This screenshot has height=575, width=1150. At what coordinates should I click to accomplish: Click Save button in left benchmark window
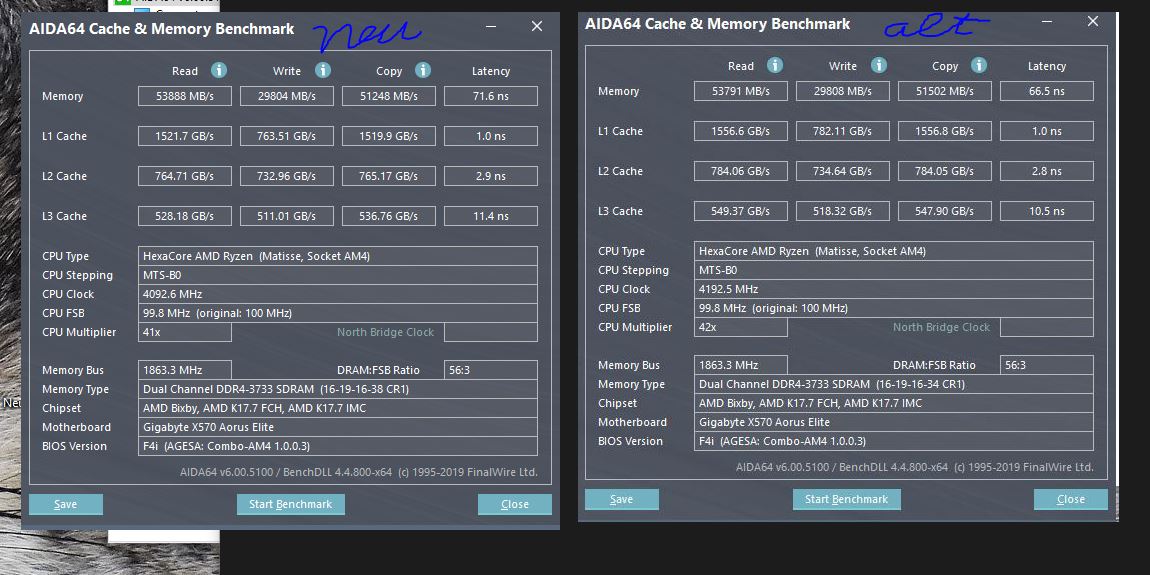66,504
